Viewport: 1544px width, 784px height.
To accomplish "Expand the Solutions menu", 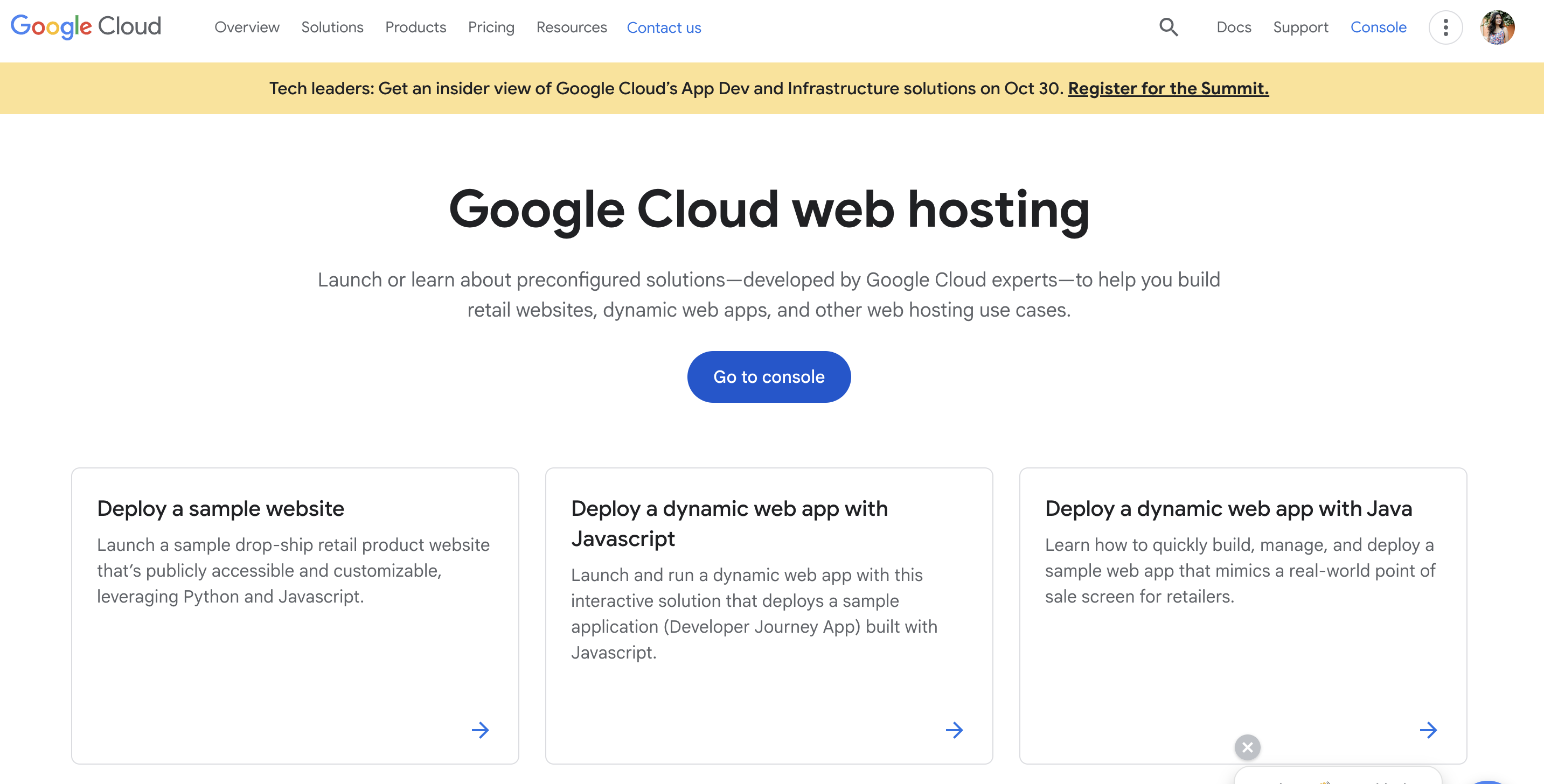I will [332, 27].
